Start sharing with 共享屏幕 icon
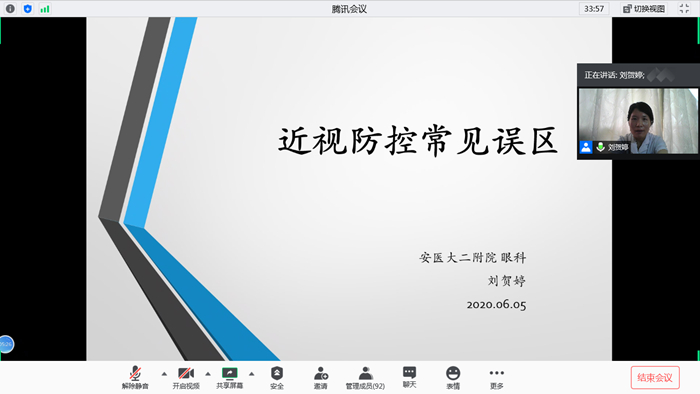This screenshot has width=700, height=394. [x=229, y=377]
